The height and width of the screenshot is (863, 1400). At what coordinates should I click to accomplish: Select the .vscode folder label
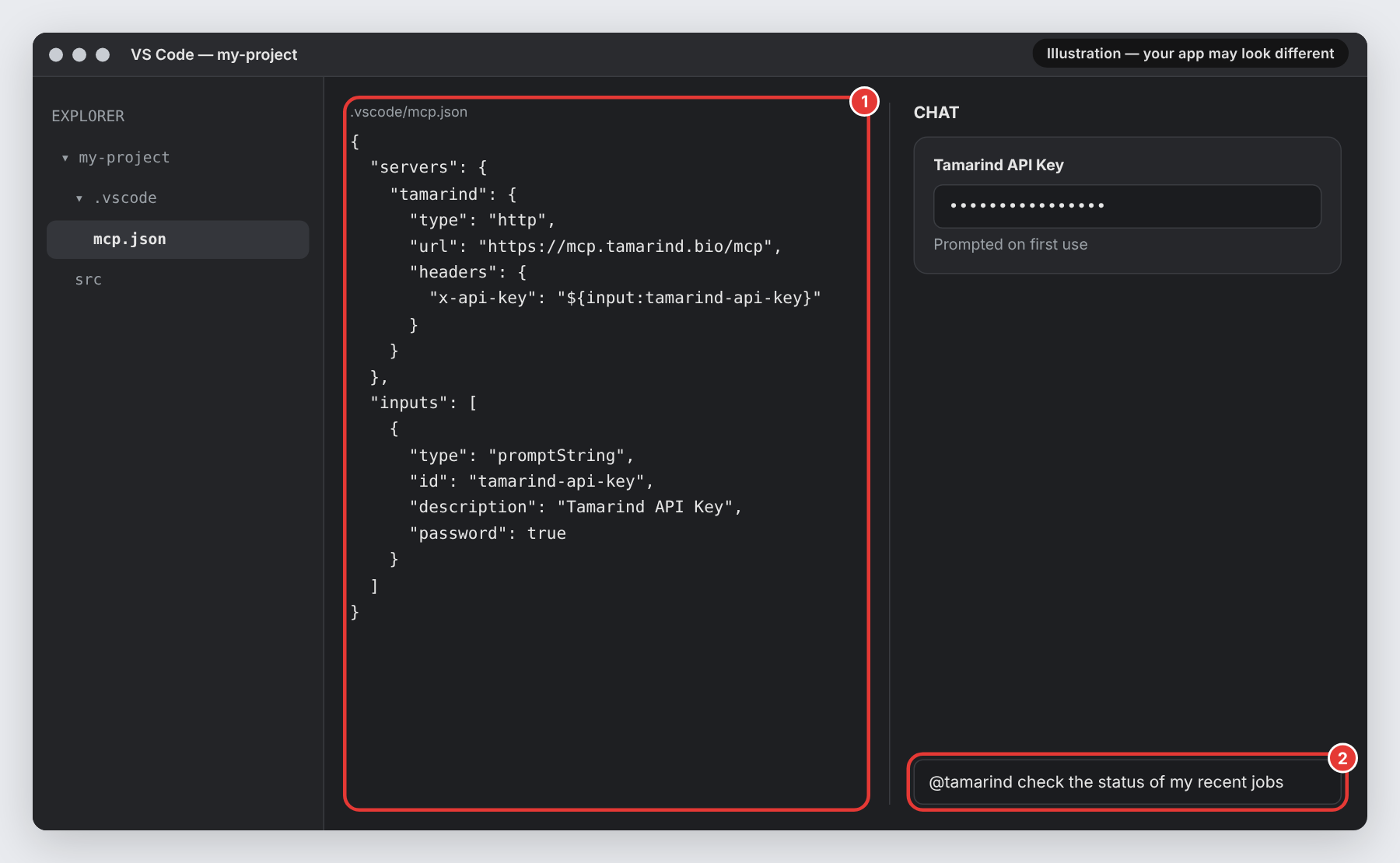point(125,198)
